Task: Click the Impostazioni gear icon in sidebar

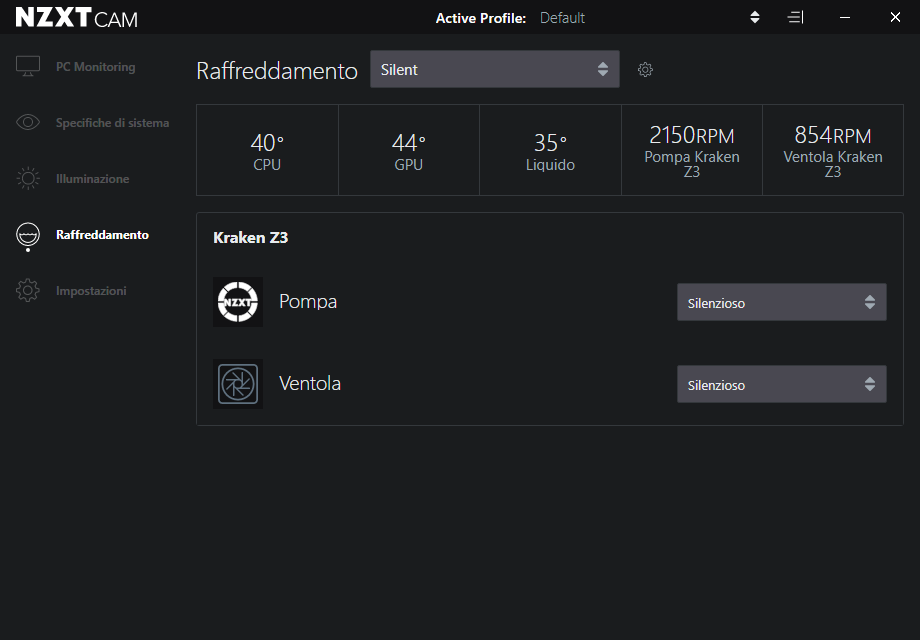Action: click(x=28, y=291)
